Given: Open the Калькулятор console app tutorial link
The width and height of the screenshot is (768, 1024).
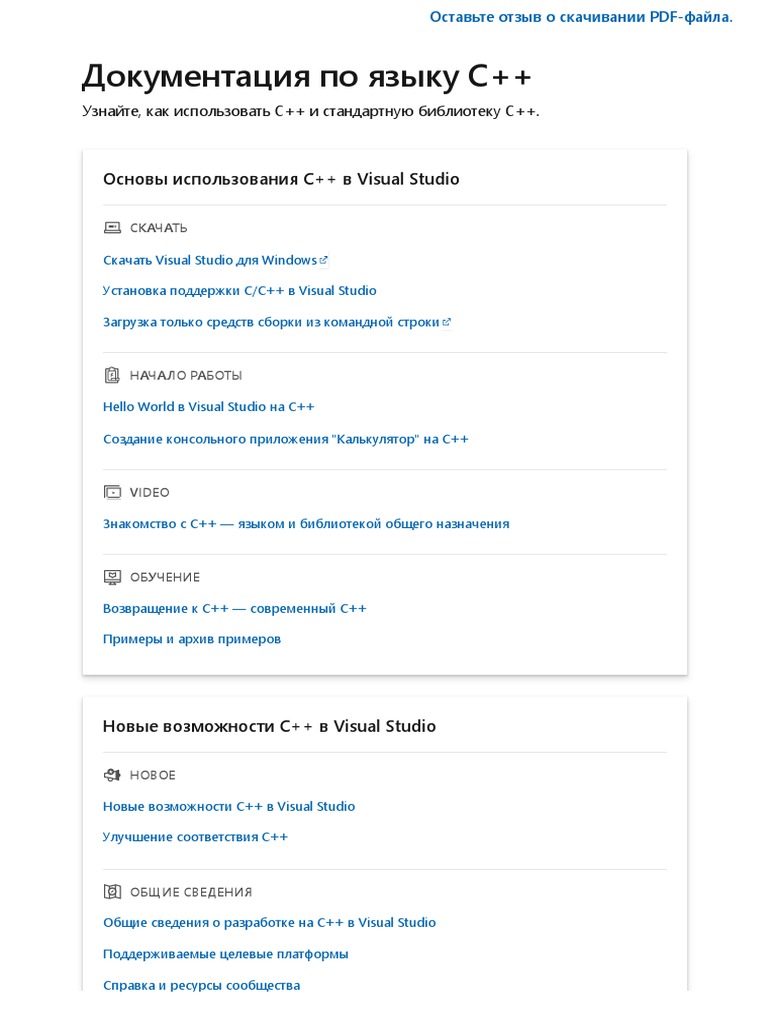Looking at the screenshot, I should [285, 439].
